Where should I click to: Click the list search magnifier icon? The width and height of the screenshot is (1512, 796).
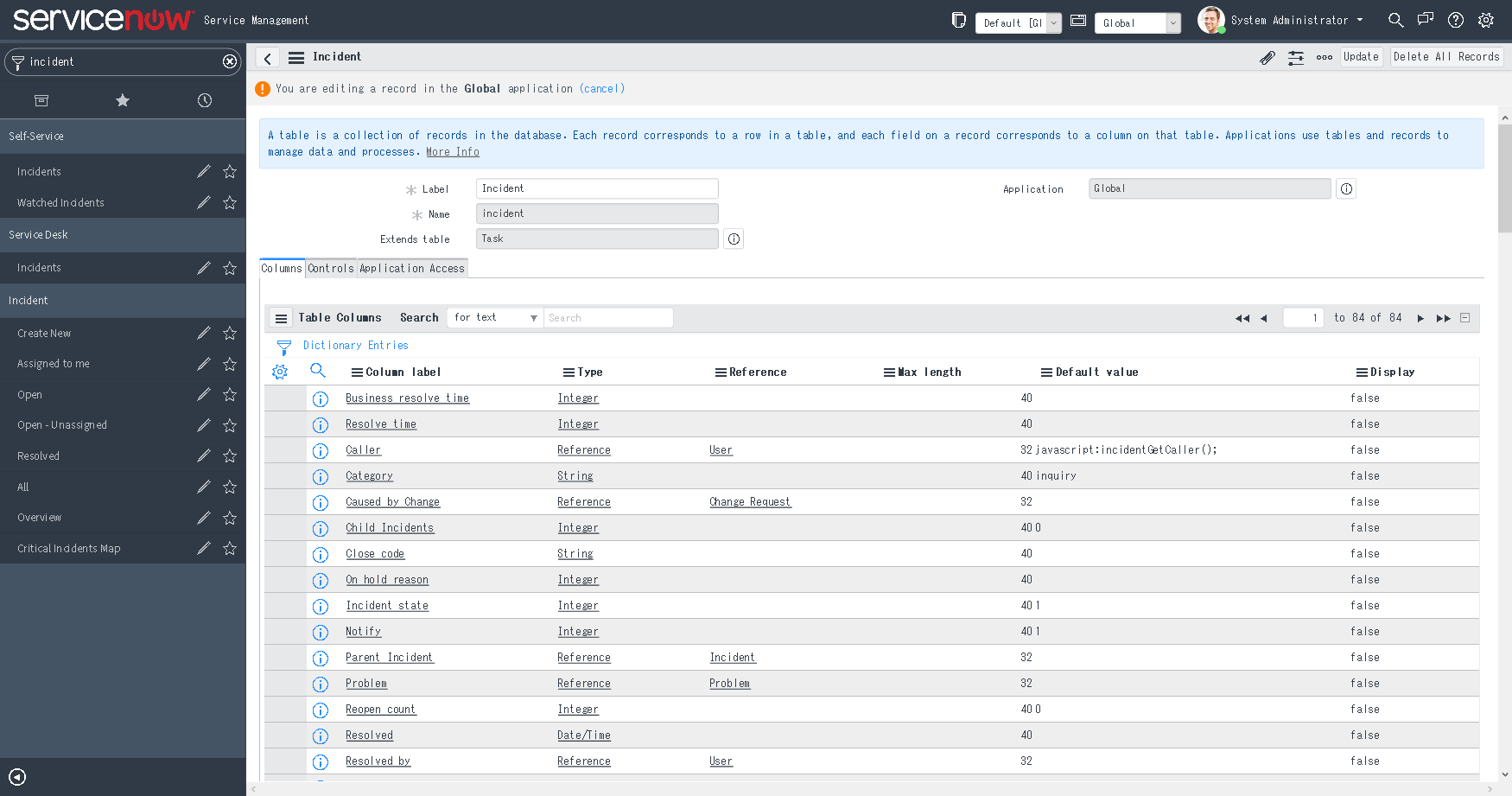pyautogui.click(x=318, y=370)
